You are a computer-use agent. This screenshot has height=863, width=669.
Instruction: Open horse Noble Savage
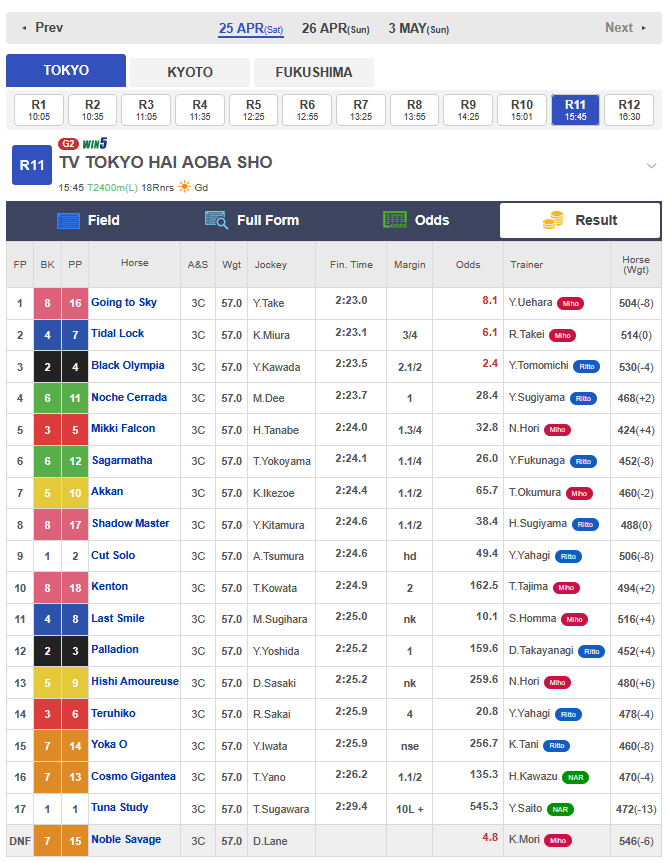pyautogui.click(x=126, y=839)
